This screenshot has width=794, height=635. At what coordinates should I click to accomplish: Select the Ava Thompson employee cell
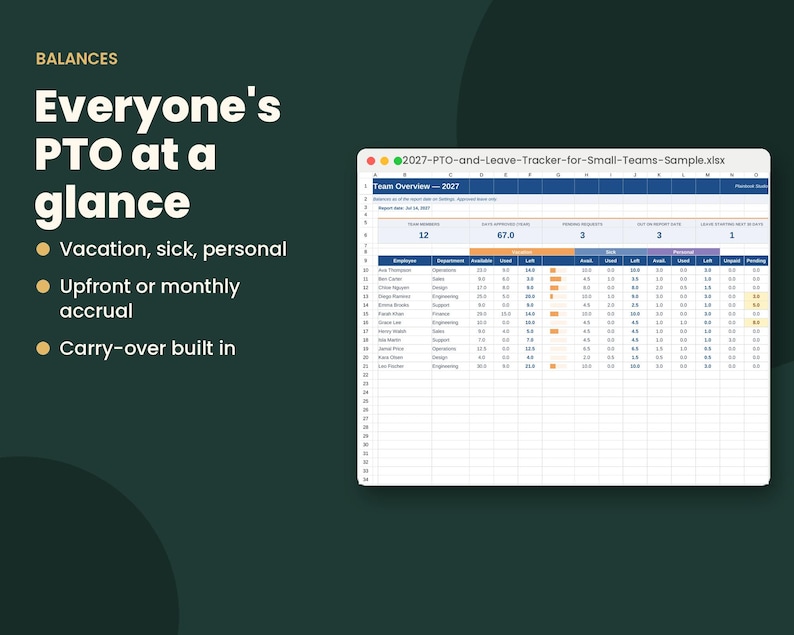pos(405,270)
